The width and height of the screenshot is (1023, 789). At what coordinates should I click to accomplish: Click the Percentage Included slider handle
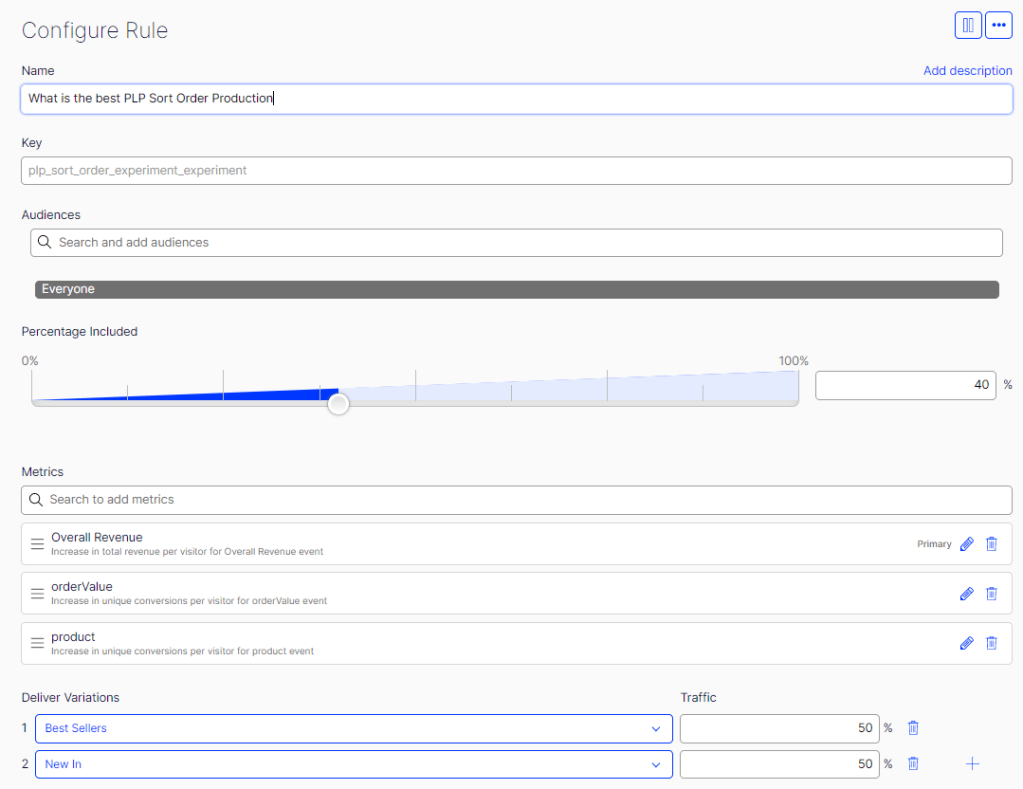339,404
